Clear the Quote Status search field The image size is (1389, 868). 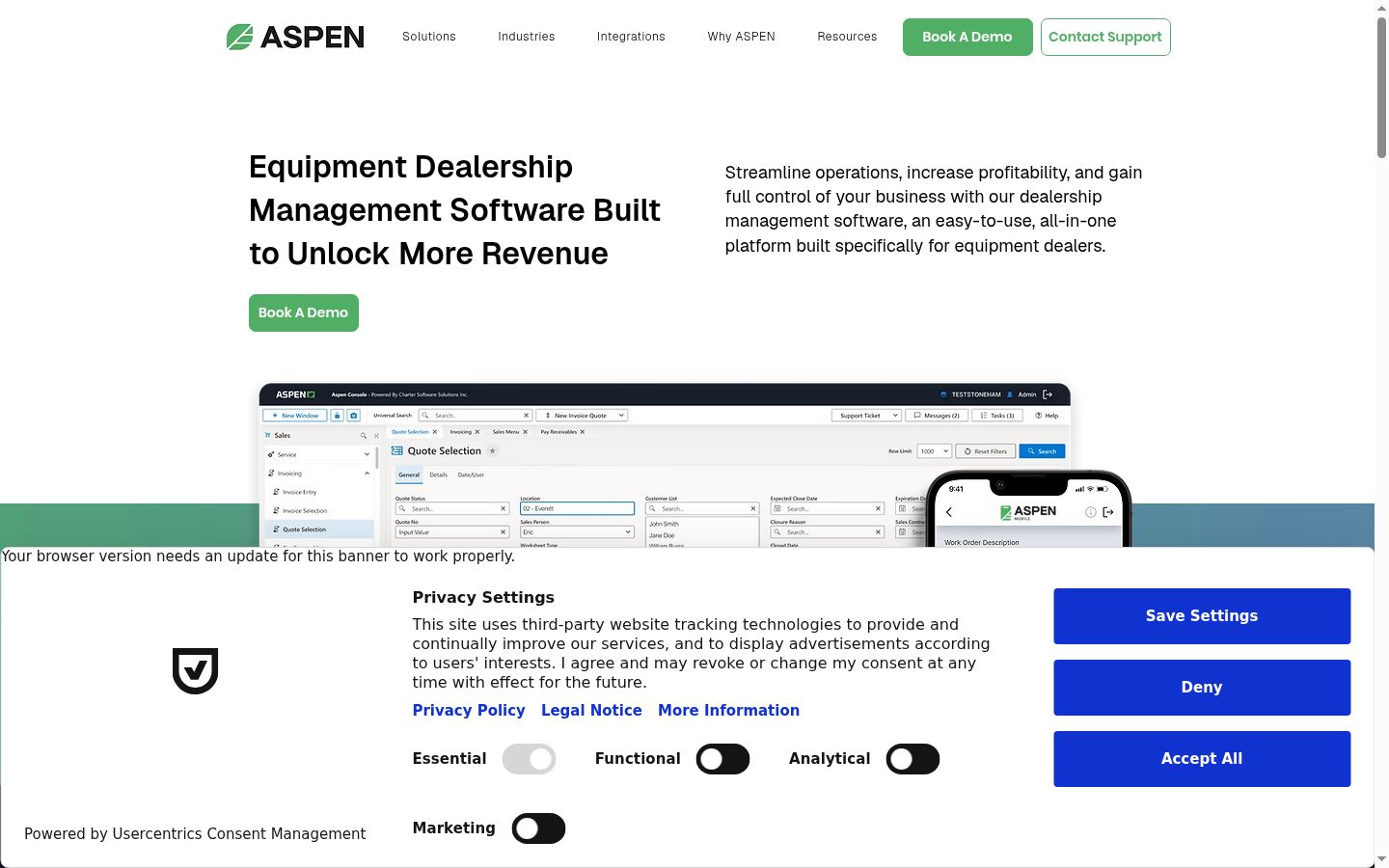[503, 508]
